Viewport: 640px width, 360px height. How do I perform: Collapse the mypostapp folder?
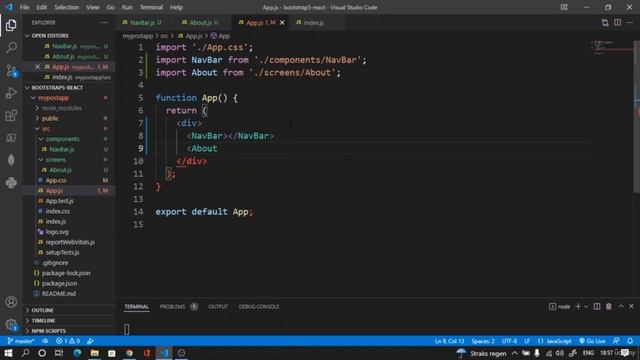click(x=53, y=98)
